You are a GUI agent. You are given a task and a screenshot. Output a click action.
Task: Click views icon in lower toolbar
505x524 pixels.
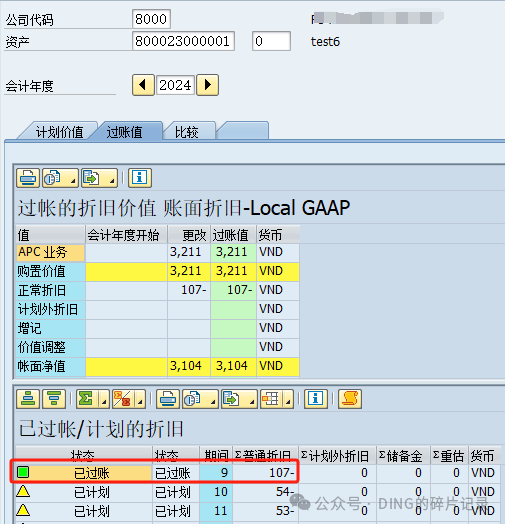tap(193, 399)
